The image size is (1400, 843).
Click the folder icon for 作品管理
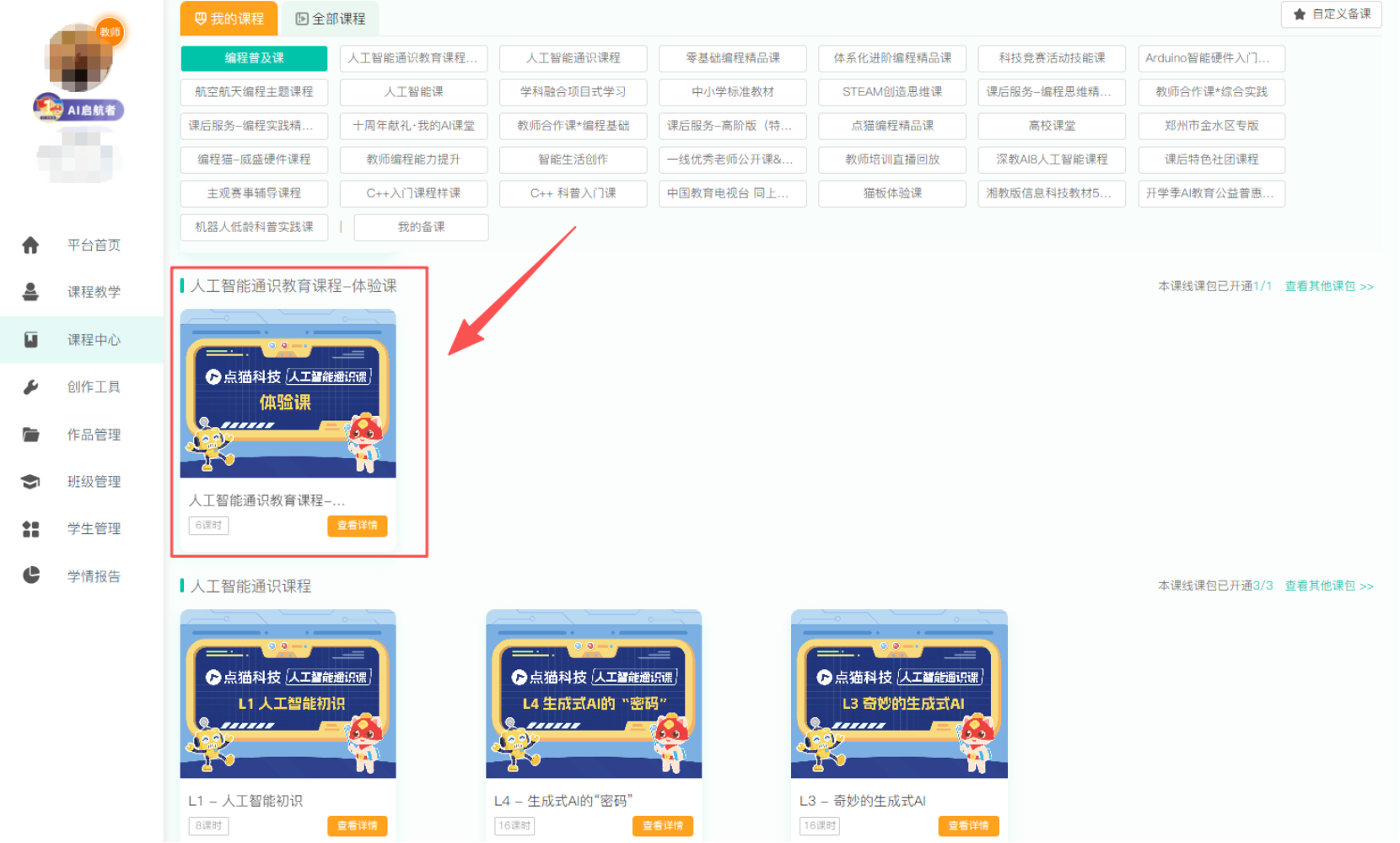[30, 435]
